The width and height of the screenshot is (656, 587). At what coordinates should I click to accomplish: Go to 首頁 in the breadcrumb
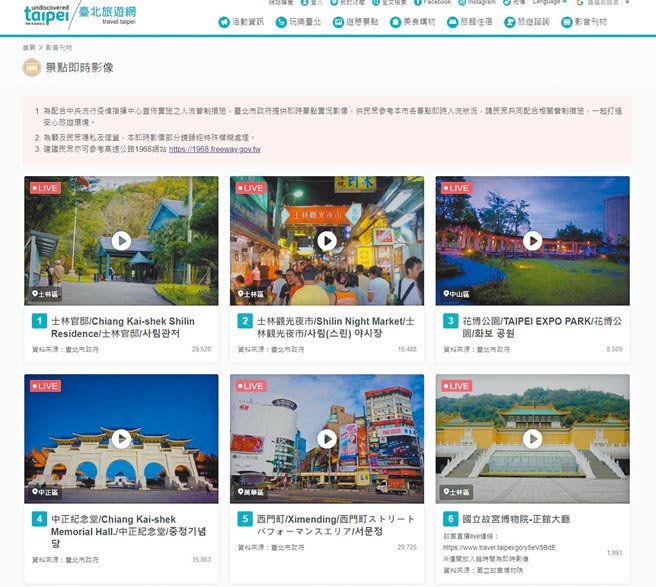pyautogui.click(x=29, y=48)
